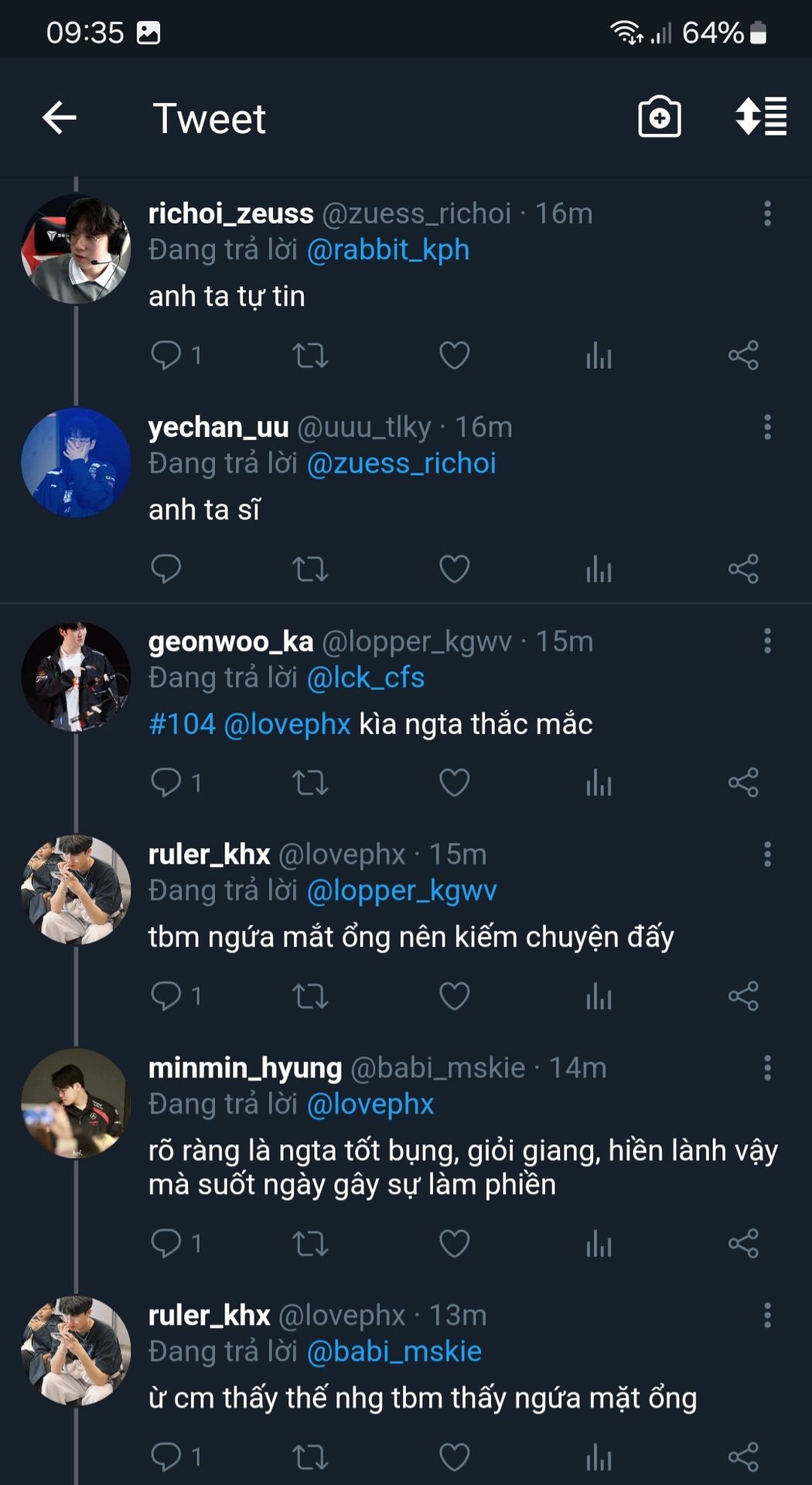Open the camera add icon in the header
This screenshot has width=812, height=1485.
click(659, 118)
